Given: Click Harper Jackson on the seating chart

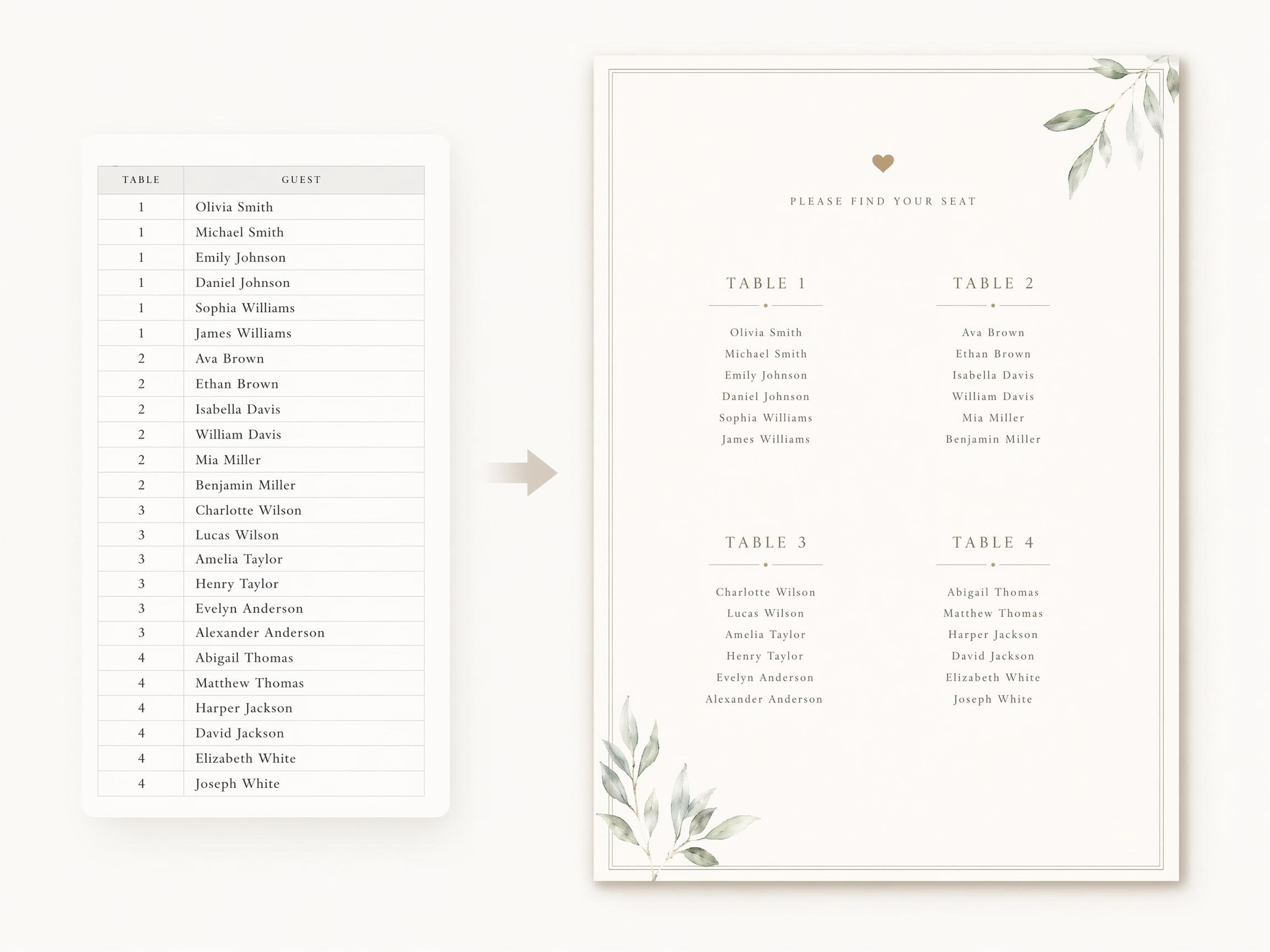Looking at the screenshot, I should [993, 634].
